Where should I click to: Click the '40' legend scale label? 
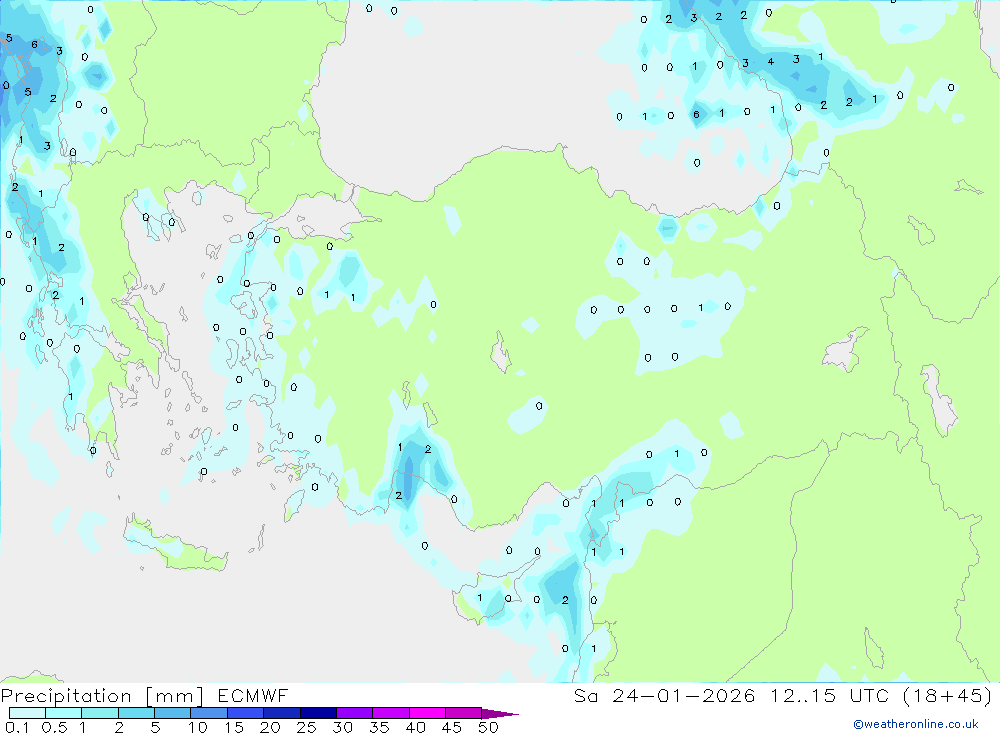point(416,727)
